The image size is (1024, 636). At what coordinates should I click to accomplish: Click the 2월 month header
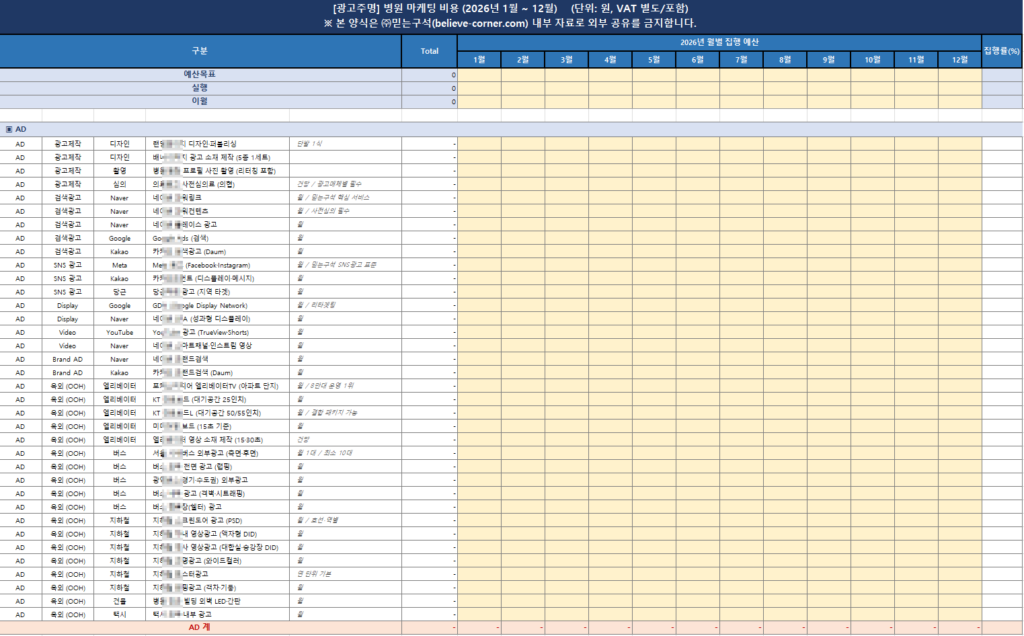tap(523, 59)
